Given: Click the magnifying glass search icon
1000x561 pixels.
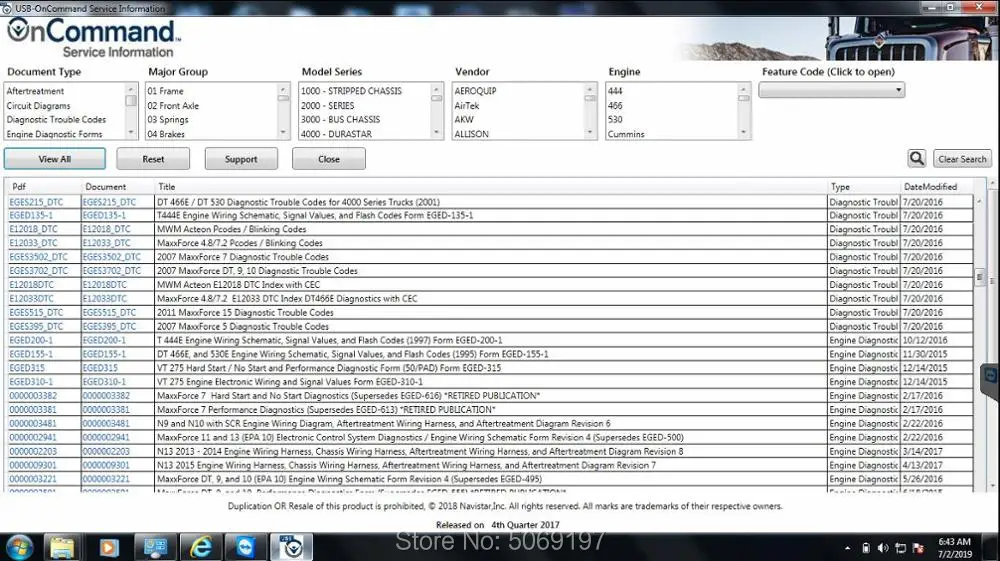Looking at the screenshot, I should tap(916, 159).
